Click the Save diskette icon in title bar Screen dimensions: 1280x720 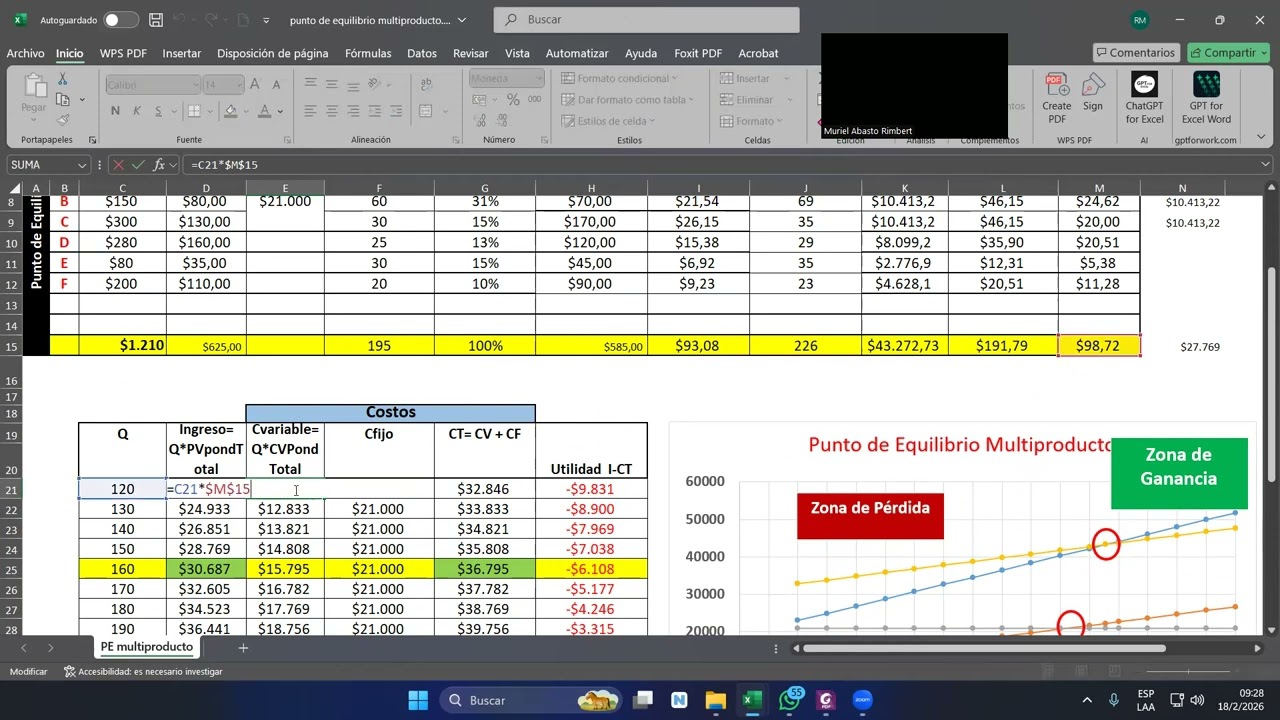click(155, 19)
